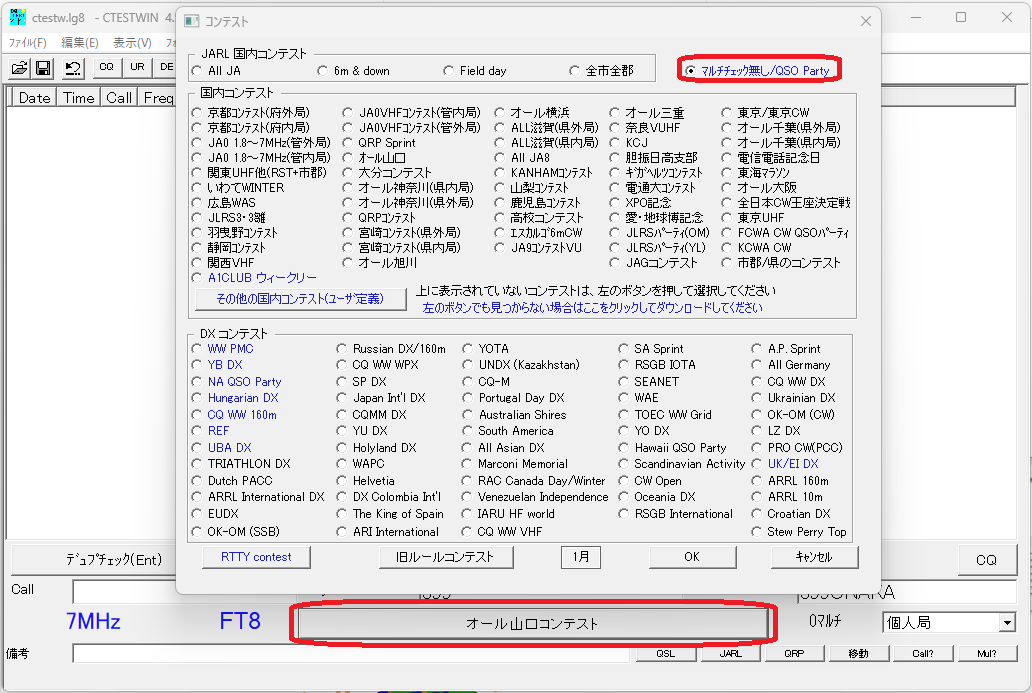
Task: Click the UR toolbar button
Action: (x=137, y=67)
